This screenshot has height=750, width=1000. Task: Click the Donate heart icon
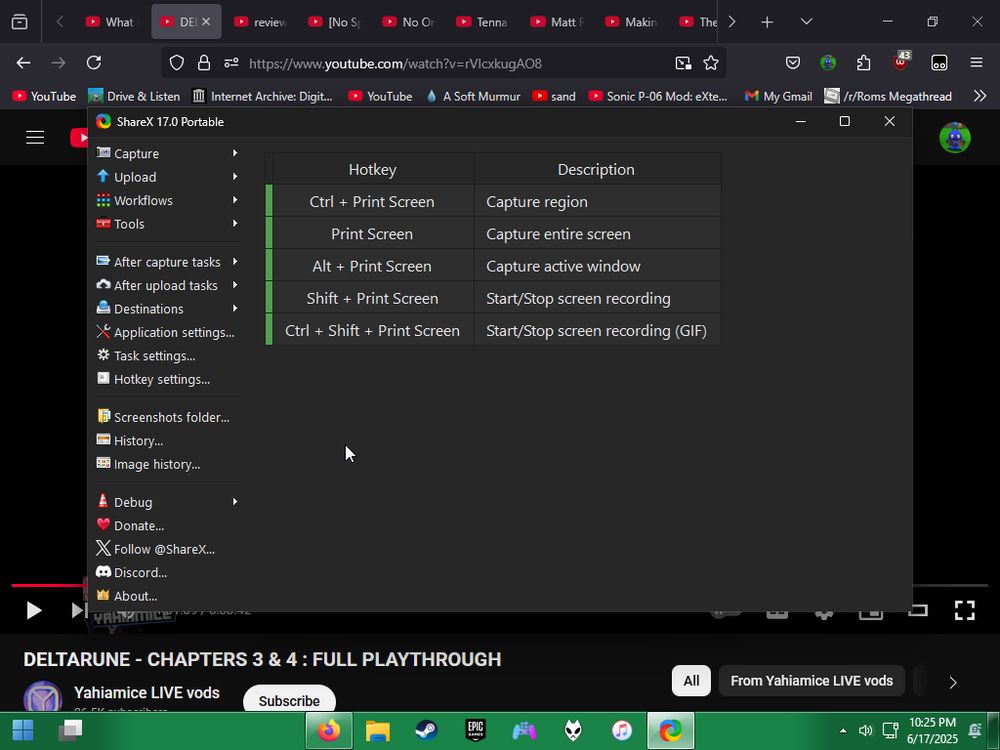click(x=103, y=525)
